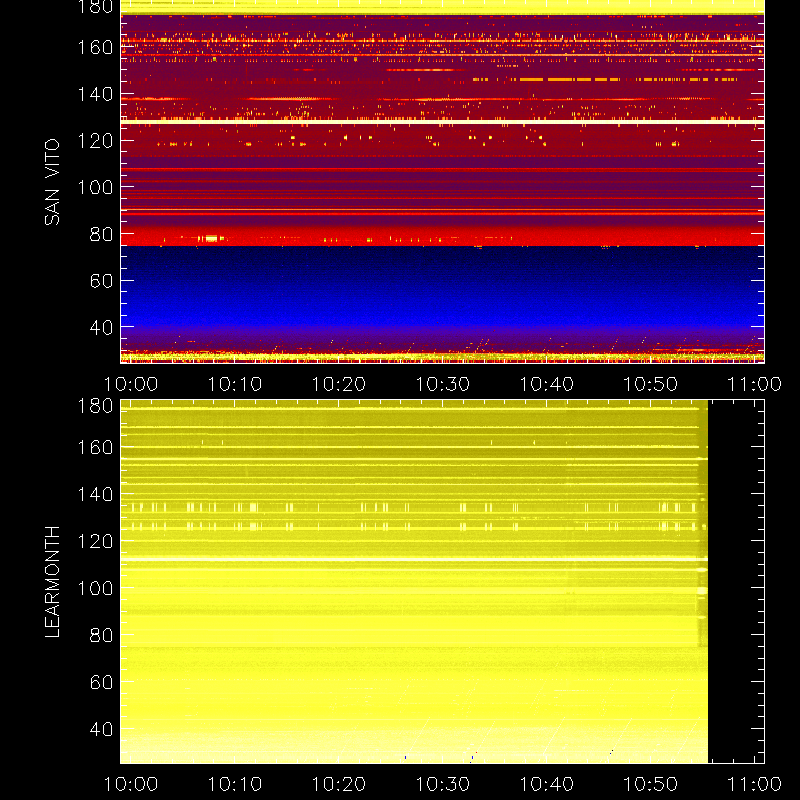Screen dimensions: 800x800
Task: Click the 100 tick label on Learmonth axis
Action: click(x=95, y=588)
